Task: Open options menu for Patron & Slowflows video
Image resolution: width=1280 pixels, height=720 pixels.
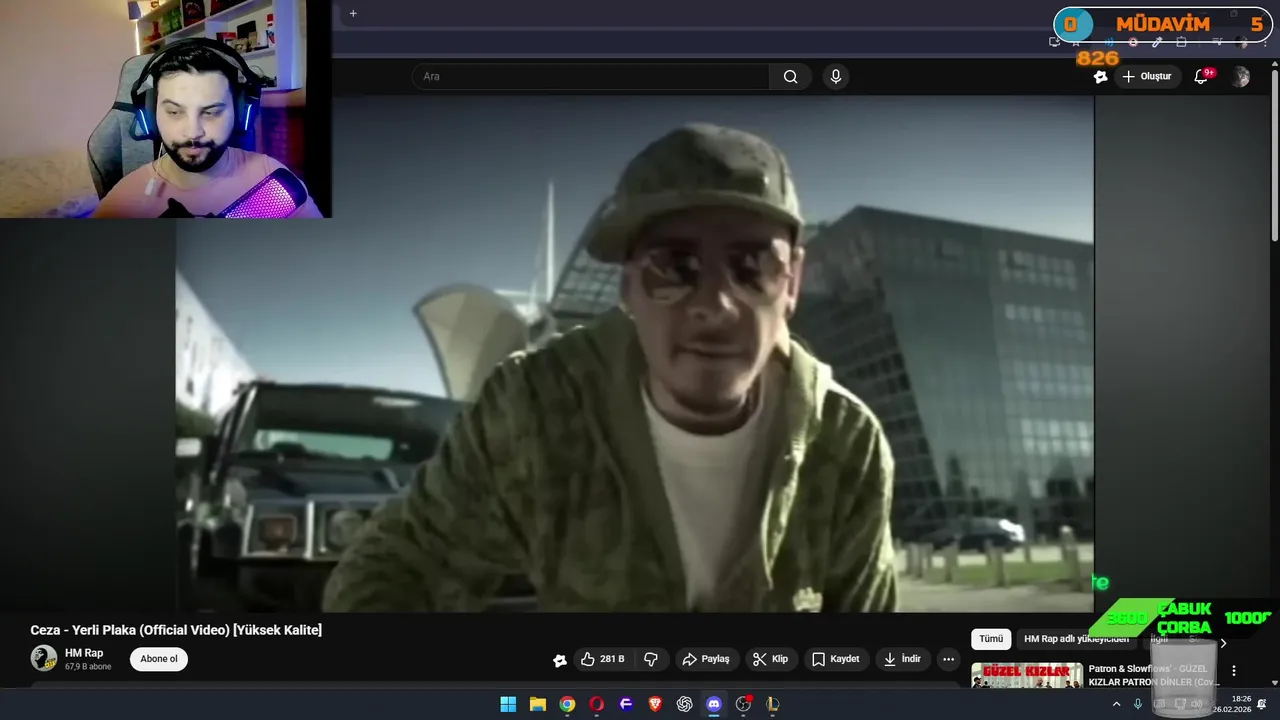Action: click(1234, 671)
